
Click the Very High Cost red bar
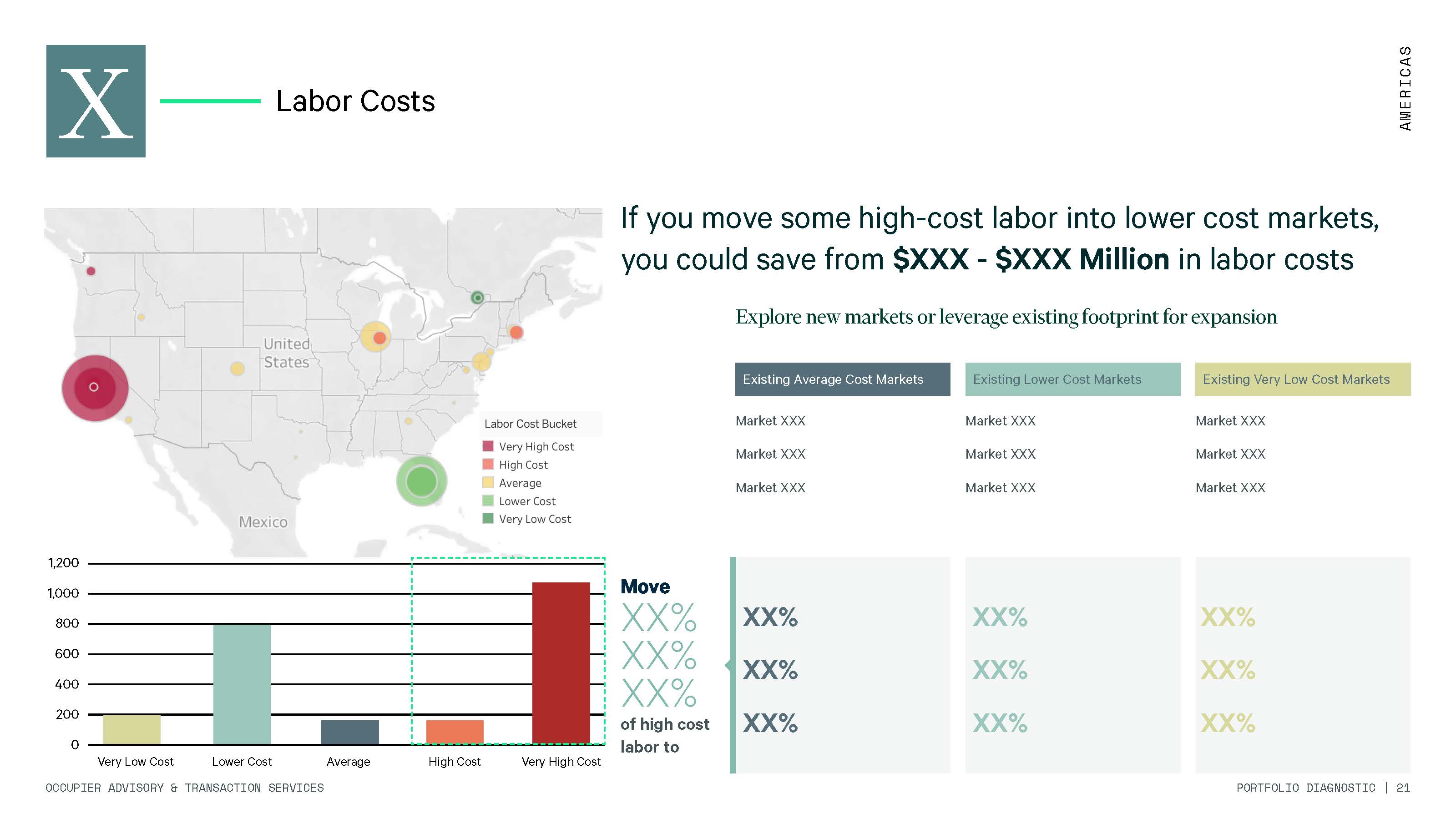coord(561,662)
